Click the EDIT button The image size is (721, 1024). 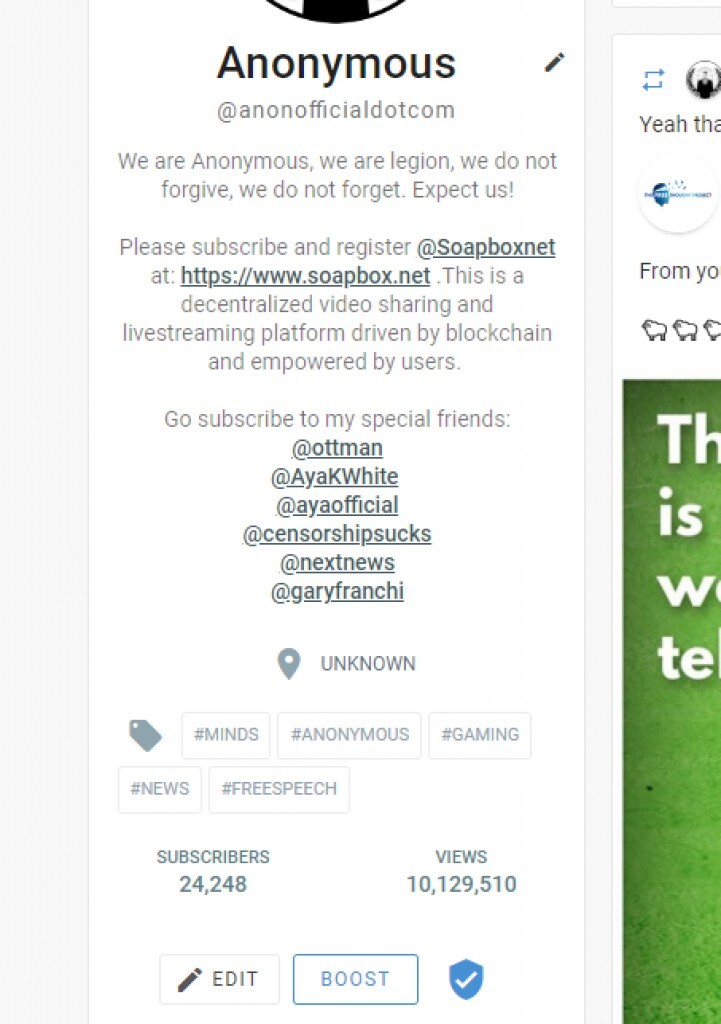click(219, 979)
